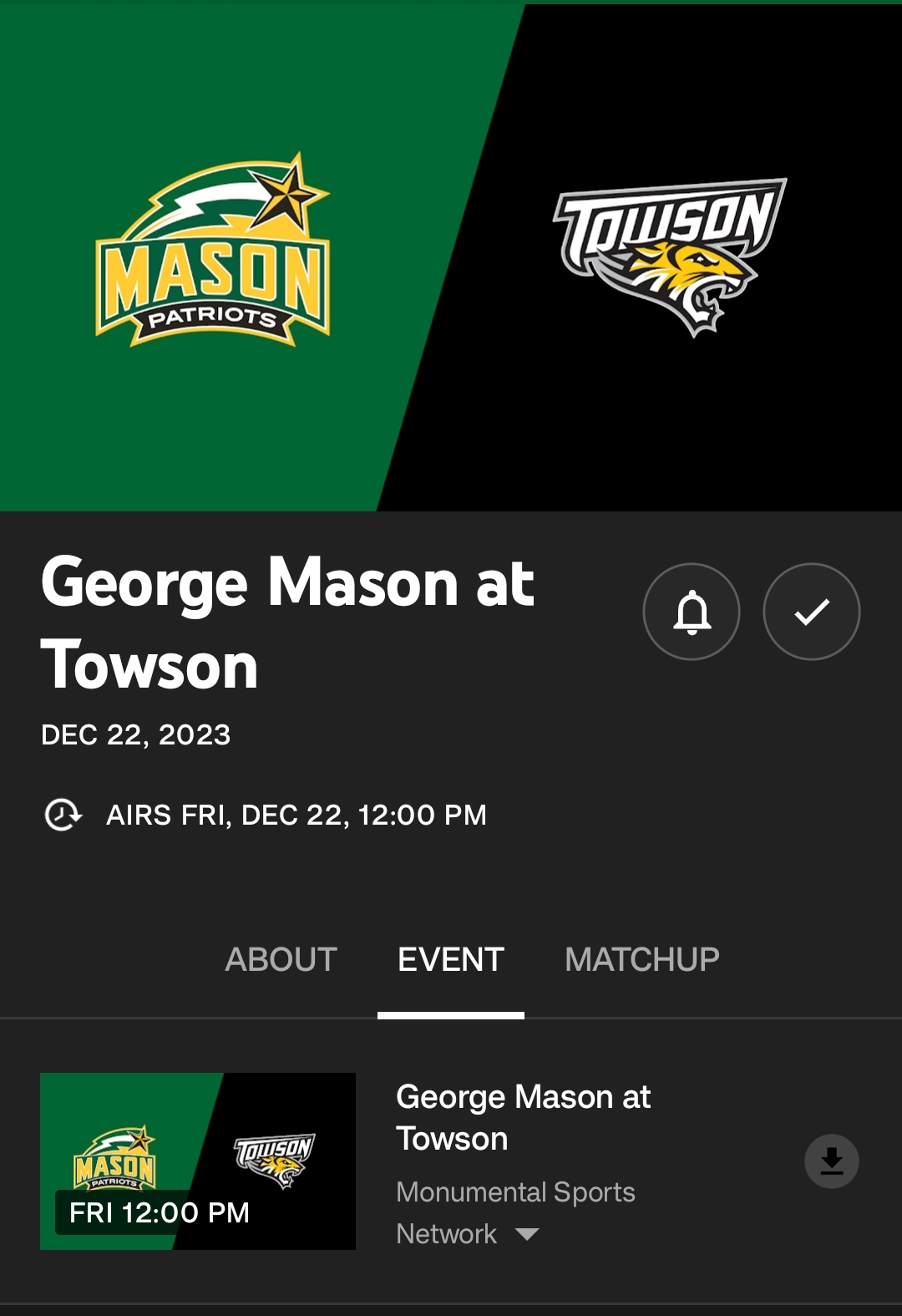The image size is (902, 1316).
Task: Select the EVENT tab
Action: click(x=451, y=959)
